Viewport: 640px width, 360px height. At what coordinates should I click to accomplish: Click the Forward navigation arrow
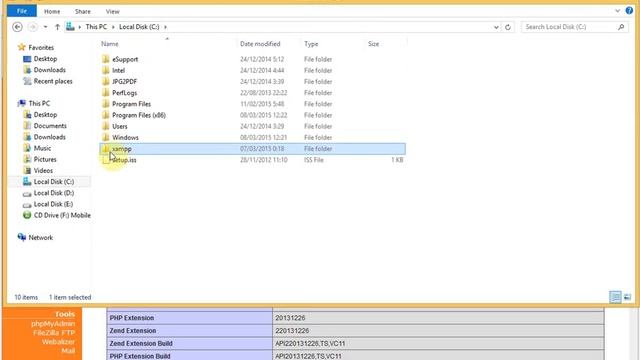coord(33,27)
